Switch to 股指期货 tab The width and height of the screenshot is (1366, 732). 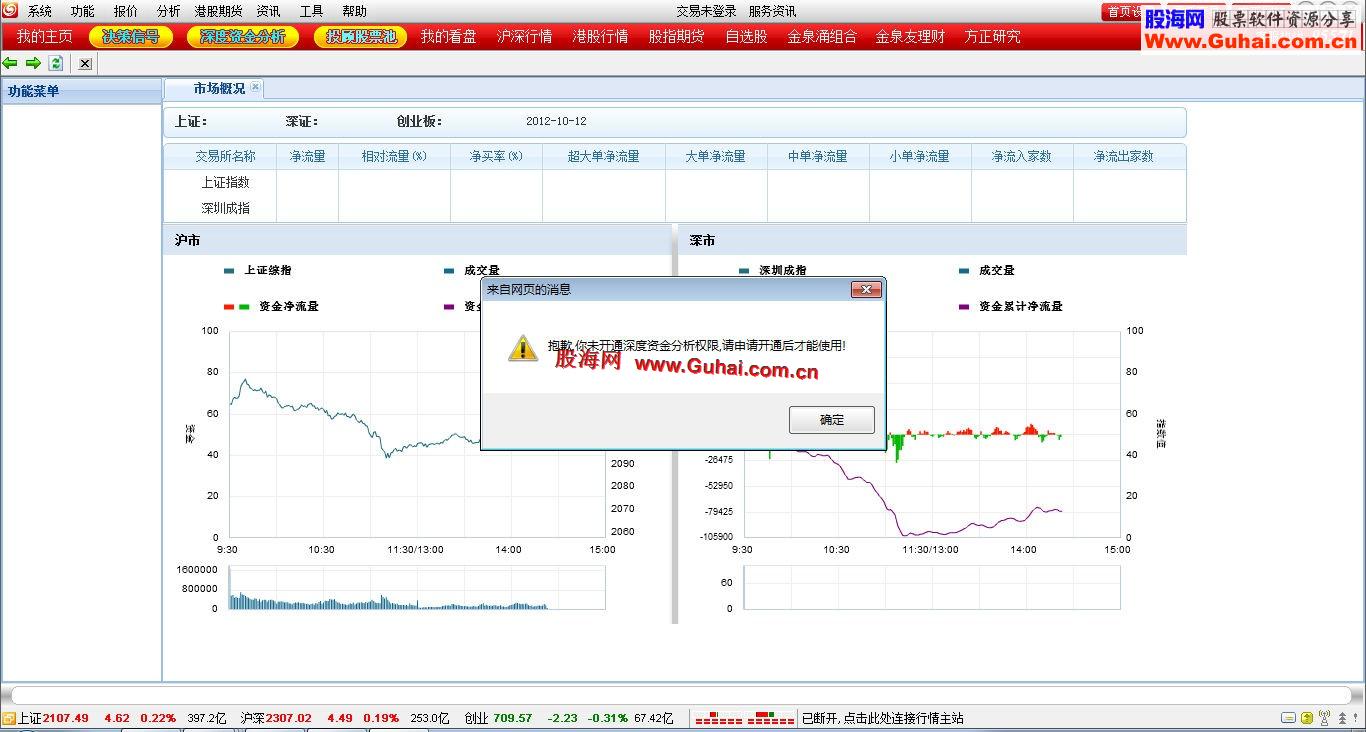tap(676, 36)
